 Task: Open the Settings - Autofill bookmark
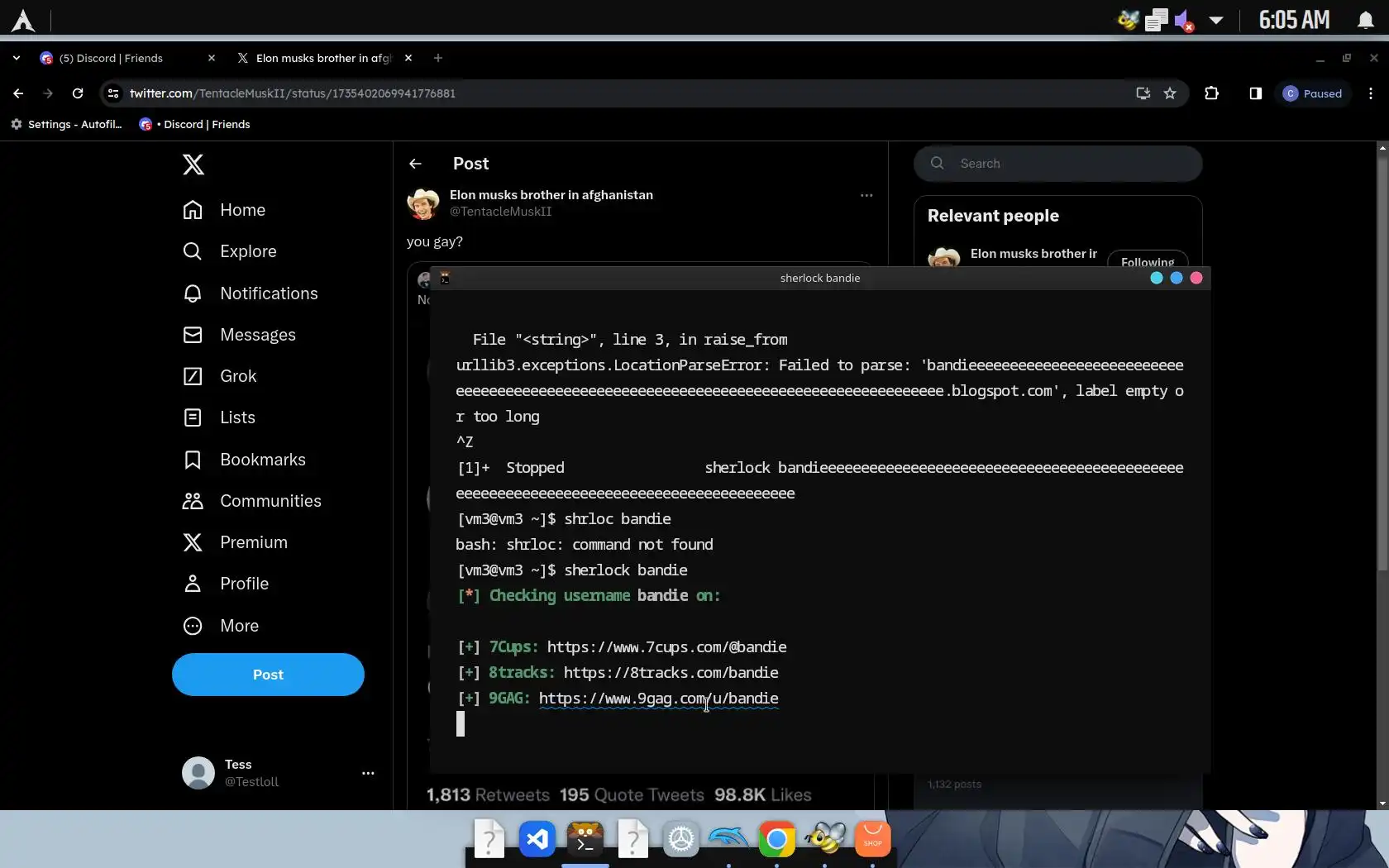coord(66,124)
